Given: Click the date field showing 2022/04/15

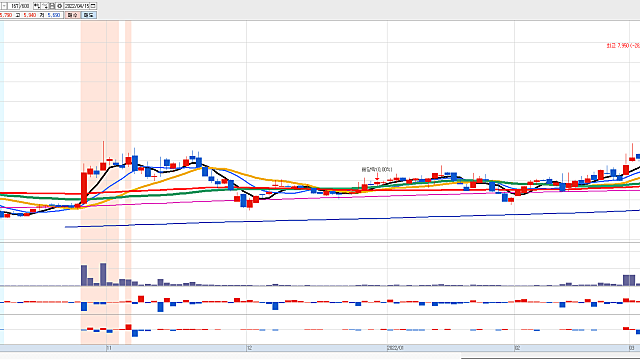Looking at the screenshot, I should [x=77, y=6].
